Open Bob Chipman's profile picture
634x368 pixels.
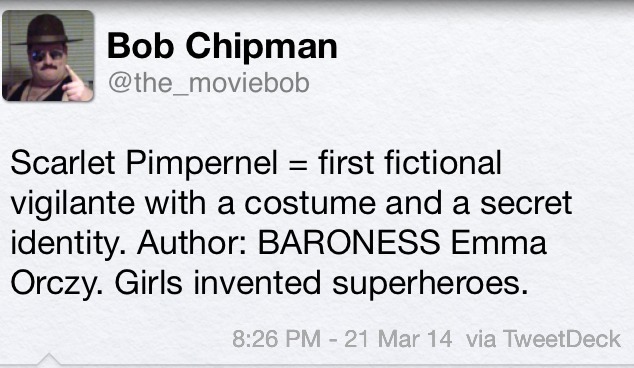point(48,55)
